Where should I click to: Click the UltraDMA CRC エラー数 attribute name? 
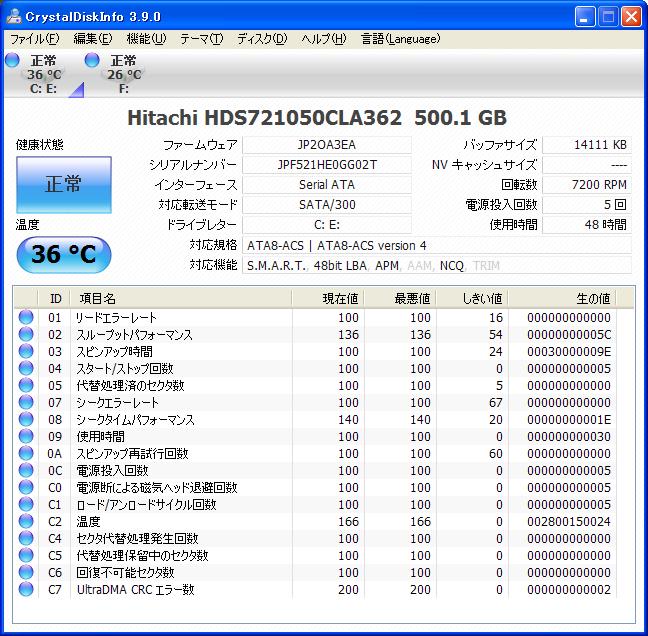136,590
